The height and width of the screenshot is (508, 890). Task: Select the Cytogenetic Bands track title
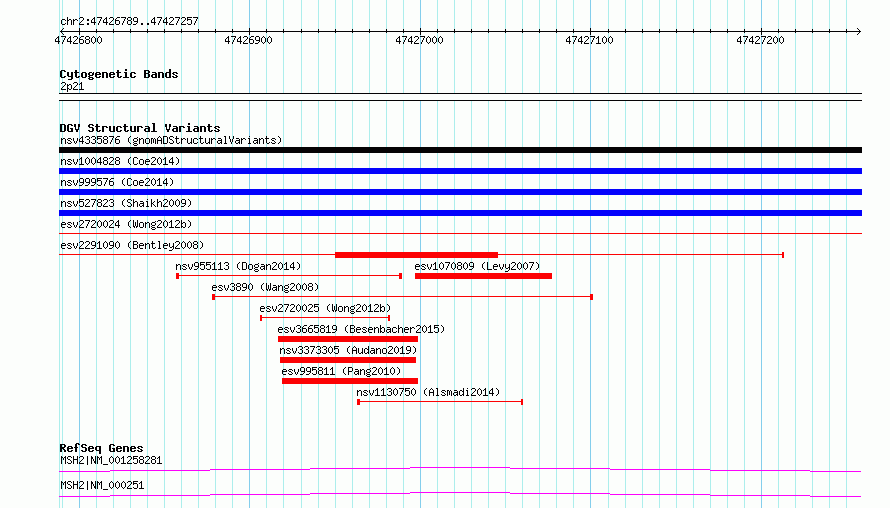pos(119,74)
